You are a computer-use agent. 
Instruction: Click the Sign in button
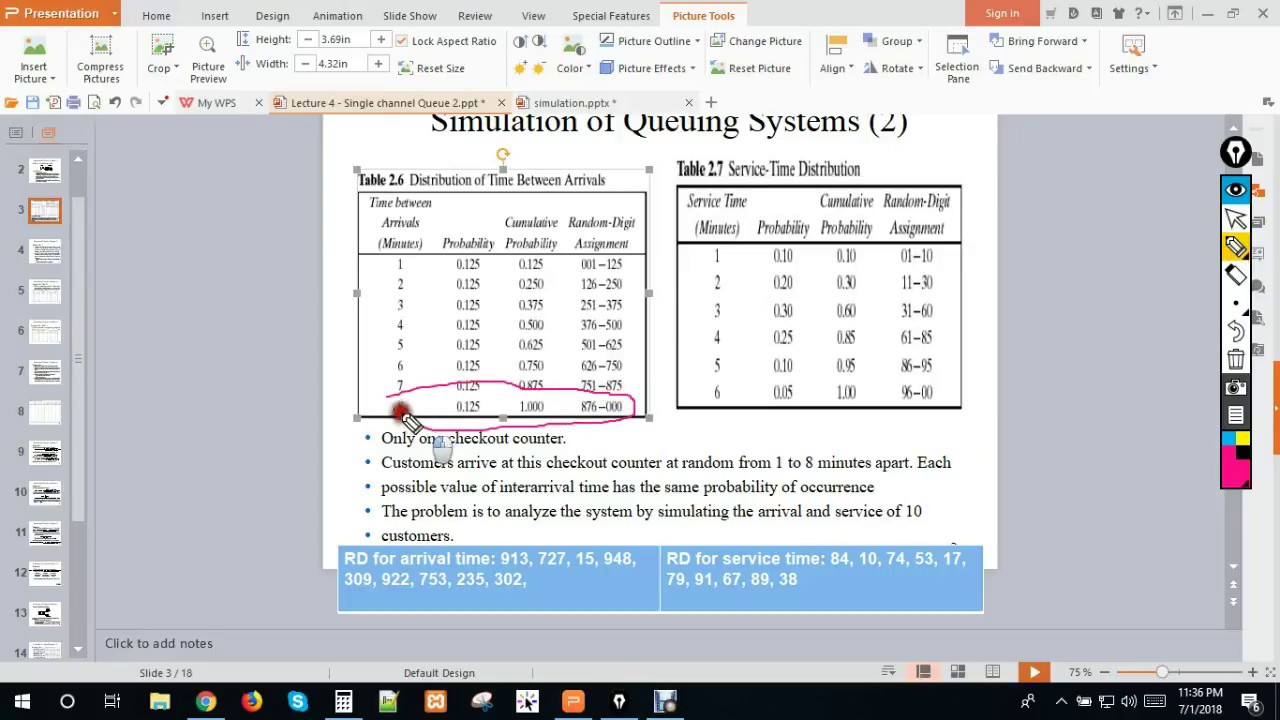pyautogui.click(x=1002, y=13)
